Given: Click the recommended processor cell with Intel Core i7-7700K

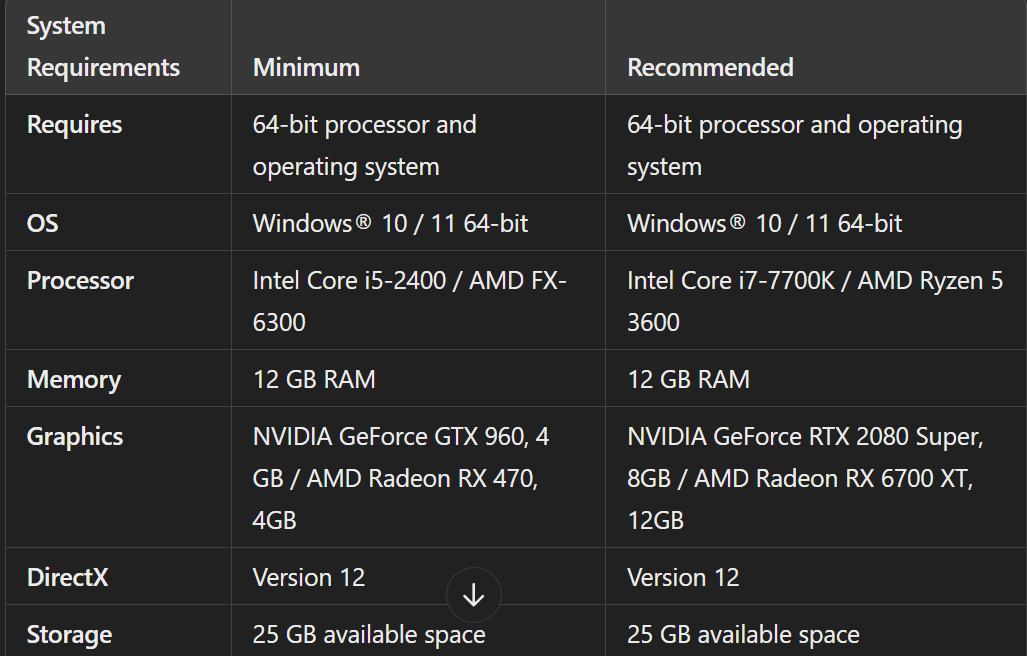Looking at the screenshot, I should (814, 301).
